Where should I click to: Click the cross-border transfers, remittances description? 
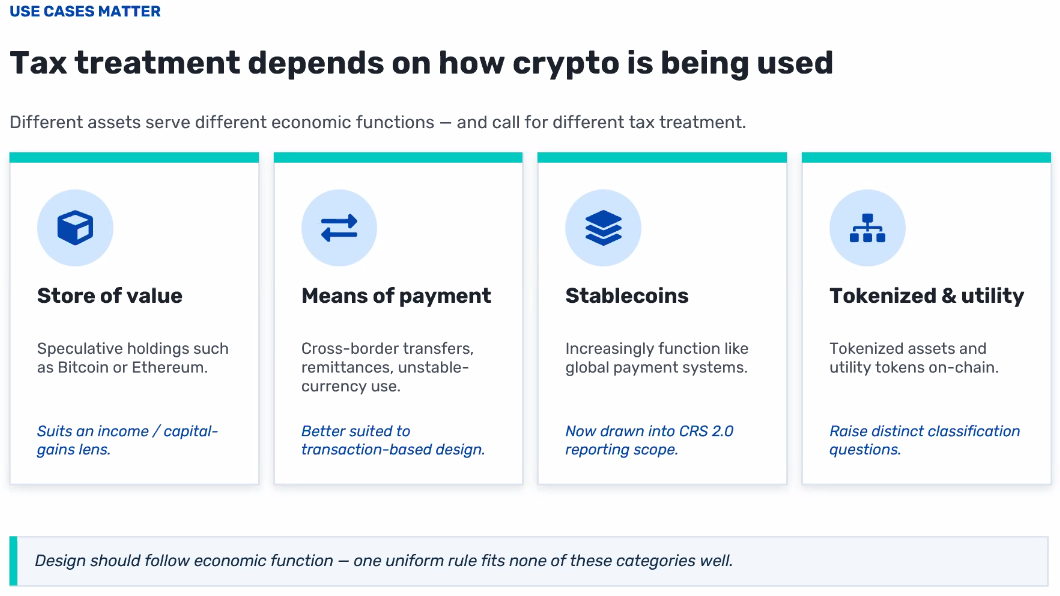pos(387,368)
